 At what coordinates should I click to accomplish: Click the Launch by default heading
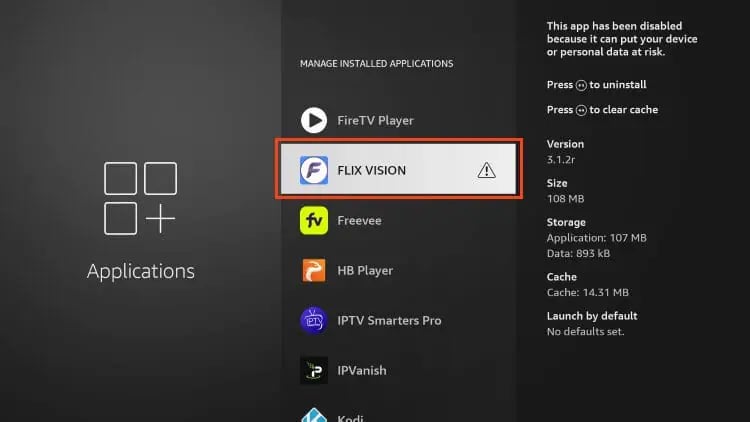592,316
